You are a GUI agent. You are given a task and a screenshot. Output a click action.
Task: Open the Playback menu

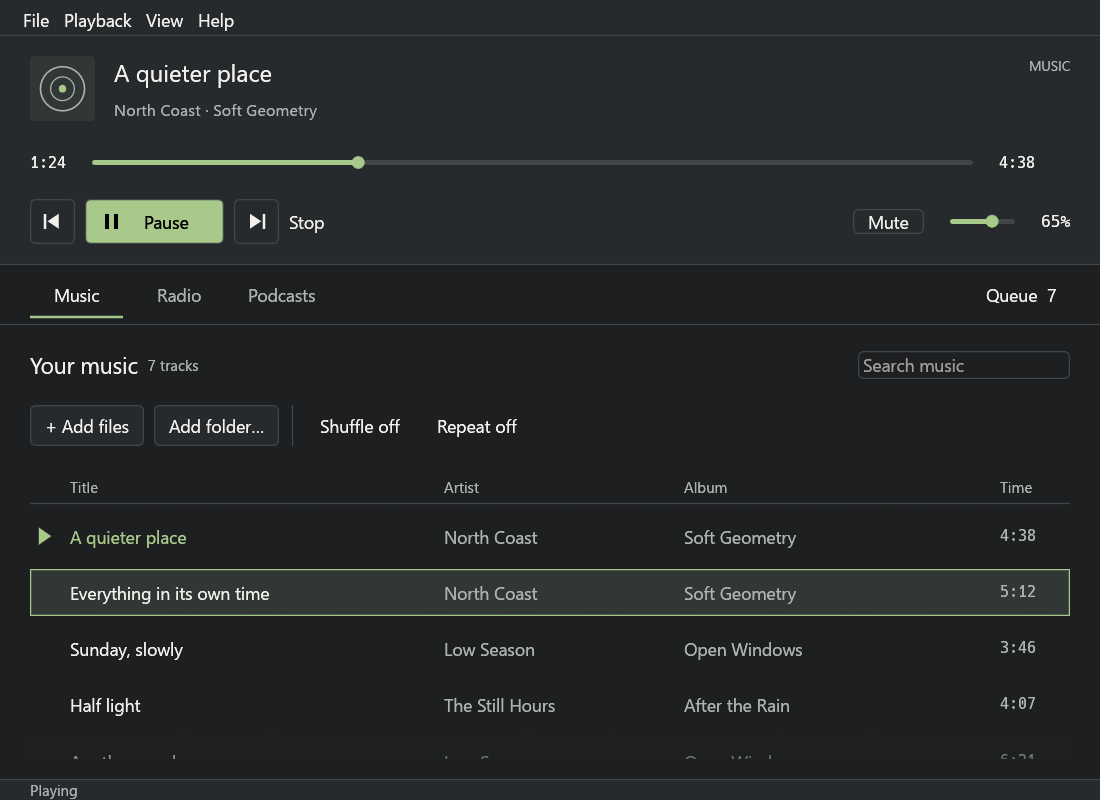tap(98, 21)
